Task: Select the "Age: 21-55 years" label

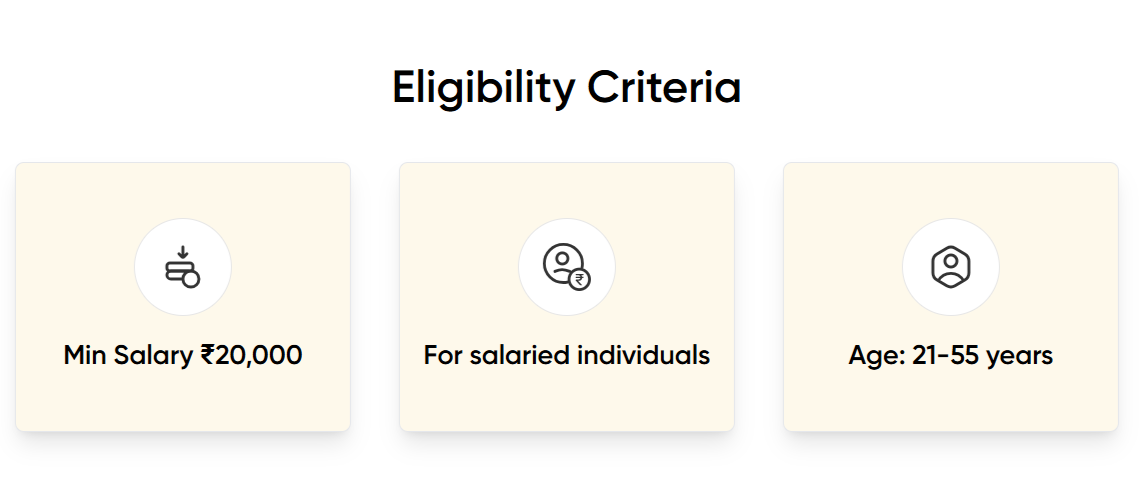Action: pos(950,355)
